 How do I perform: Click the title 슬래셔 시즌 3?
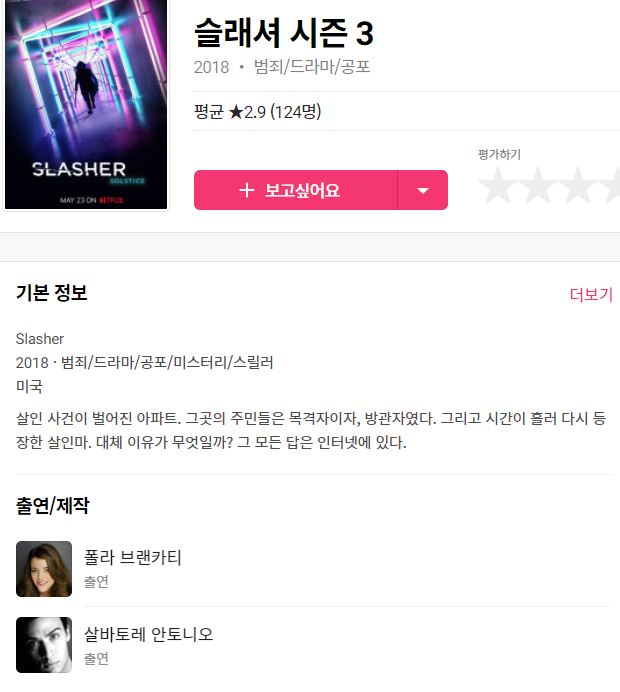click(284, 33)
